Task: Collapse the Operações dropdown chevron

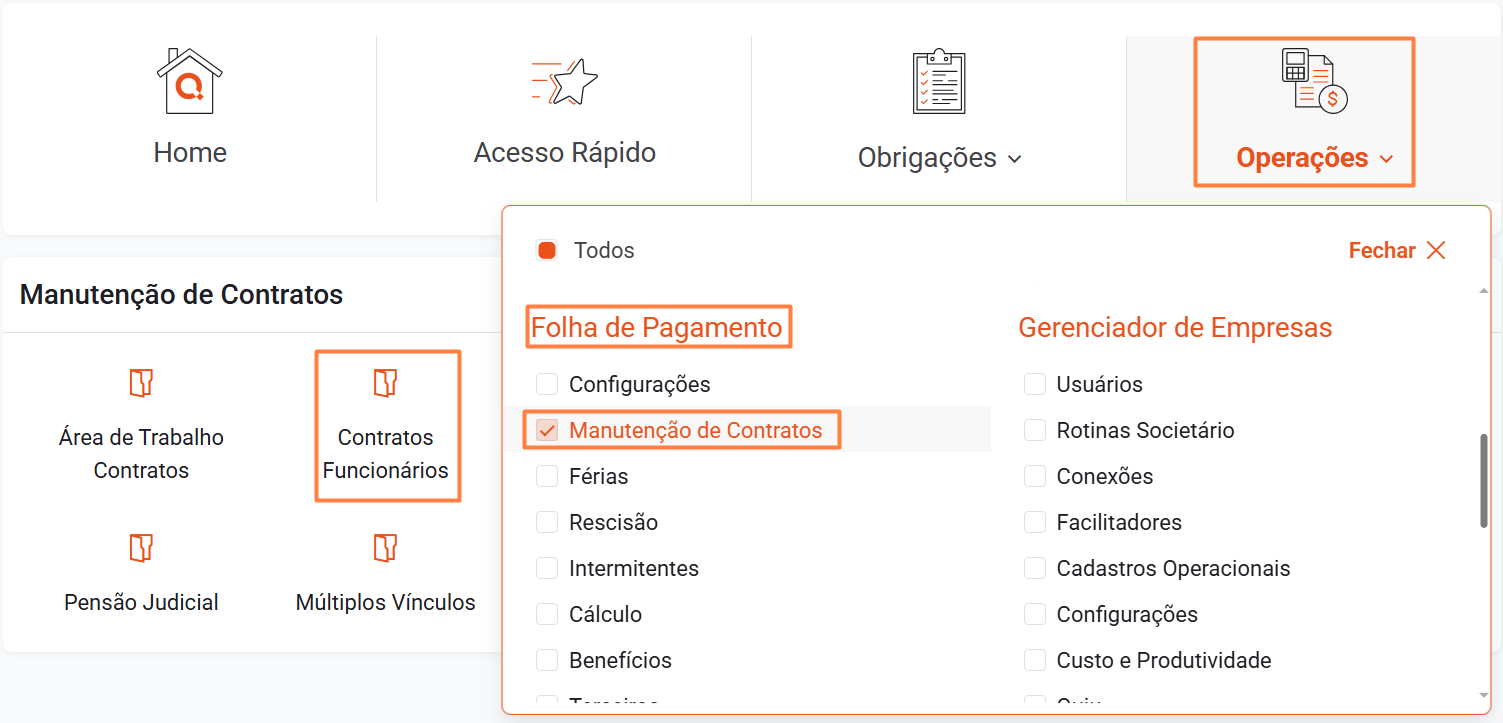Action: pos(1386,159)
